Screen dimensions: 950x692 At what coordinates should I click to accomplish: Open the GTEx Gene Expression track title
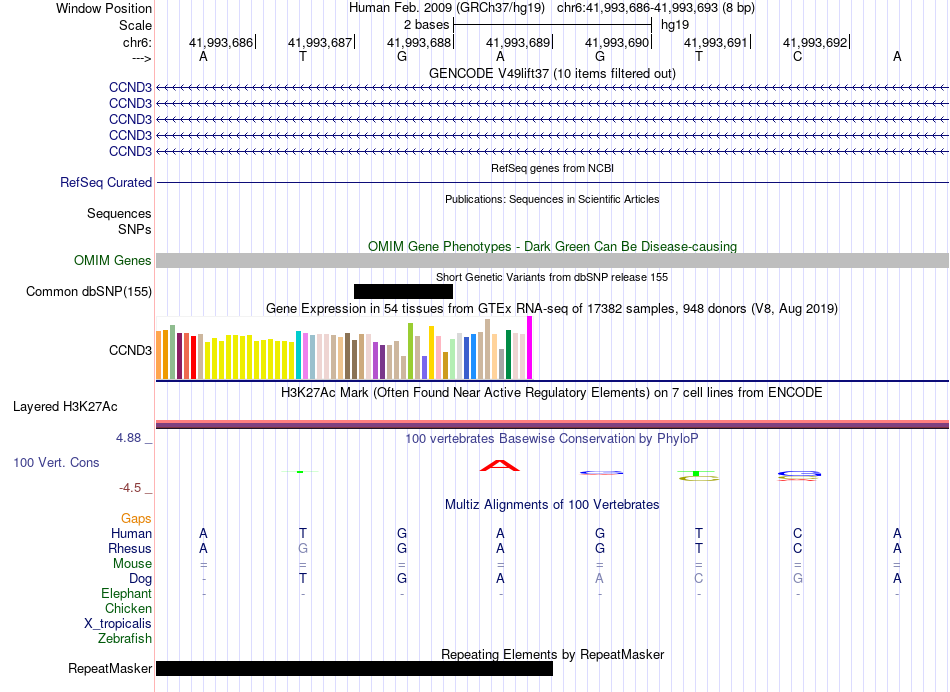tap(552, 308)
